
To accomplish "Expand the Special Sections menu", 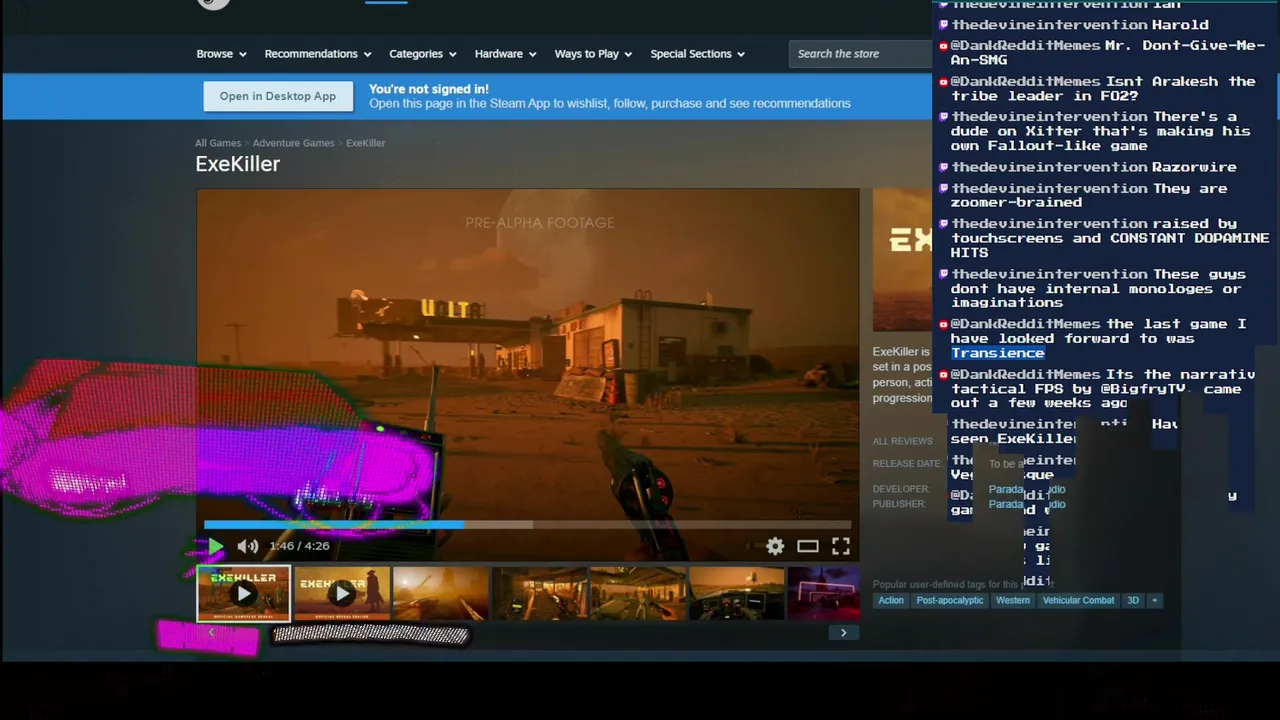I will pos(698,54).
